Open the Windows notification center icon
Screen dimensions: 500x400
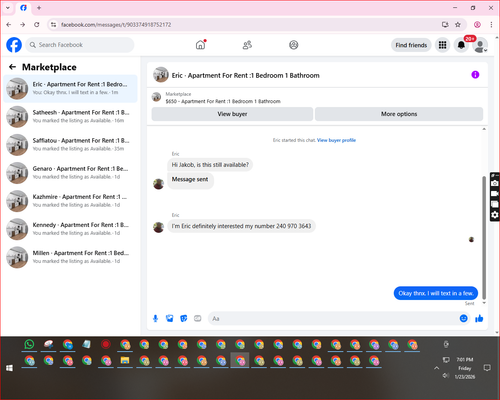click(487, 368)
